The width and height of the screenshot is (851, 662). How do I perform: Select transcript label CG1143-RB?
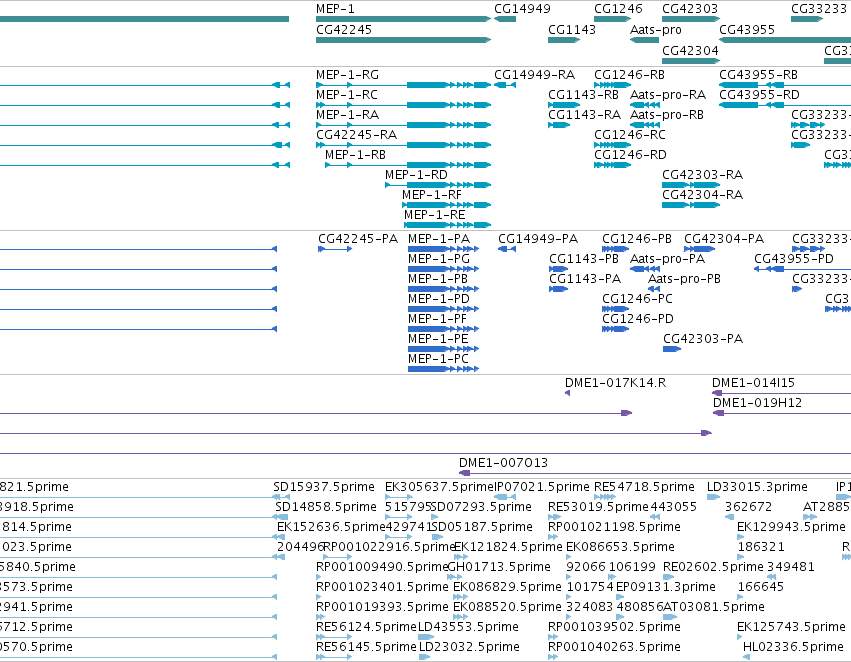click(583, 95)
